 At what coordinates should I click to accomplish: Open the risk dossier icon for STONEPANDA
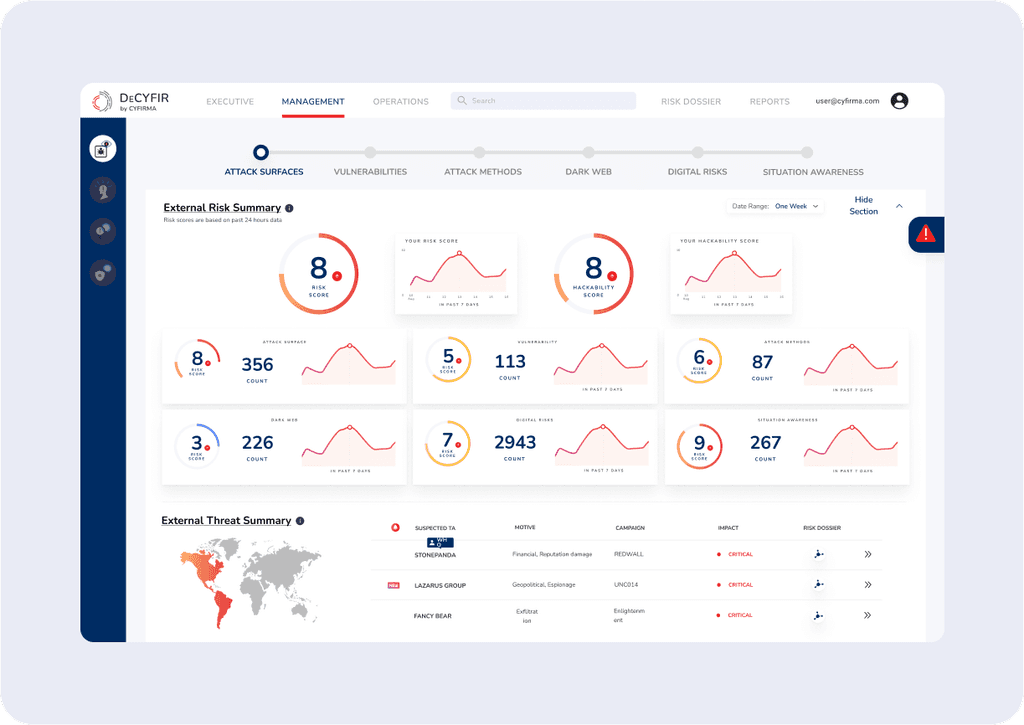tap(818, 555)
